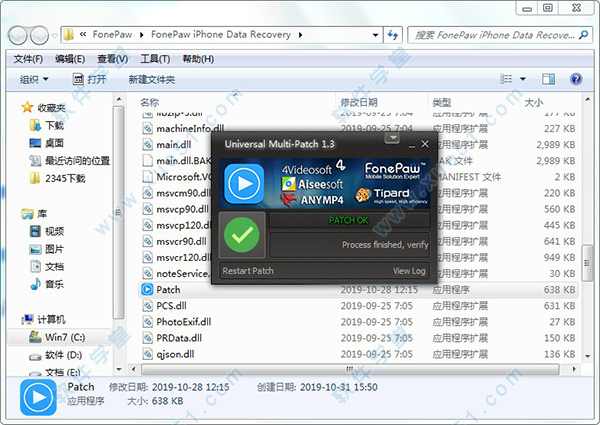The image size is (600, 425).
Task: Open the 查看(V) menu
Action: point(112,59)
